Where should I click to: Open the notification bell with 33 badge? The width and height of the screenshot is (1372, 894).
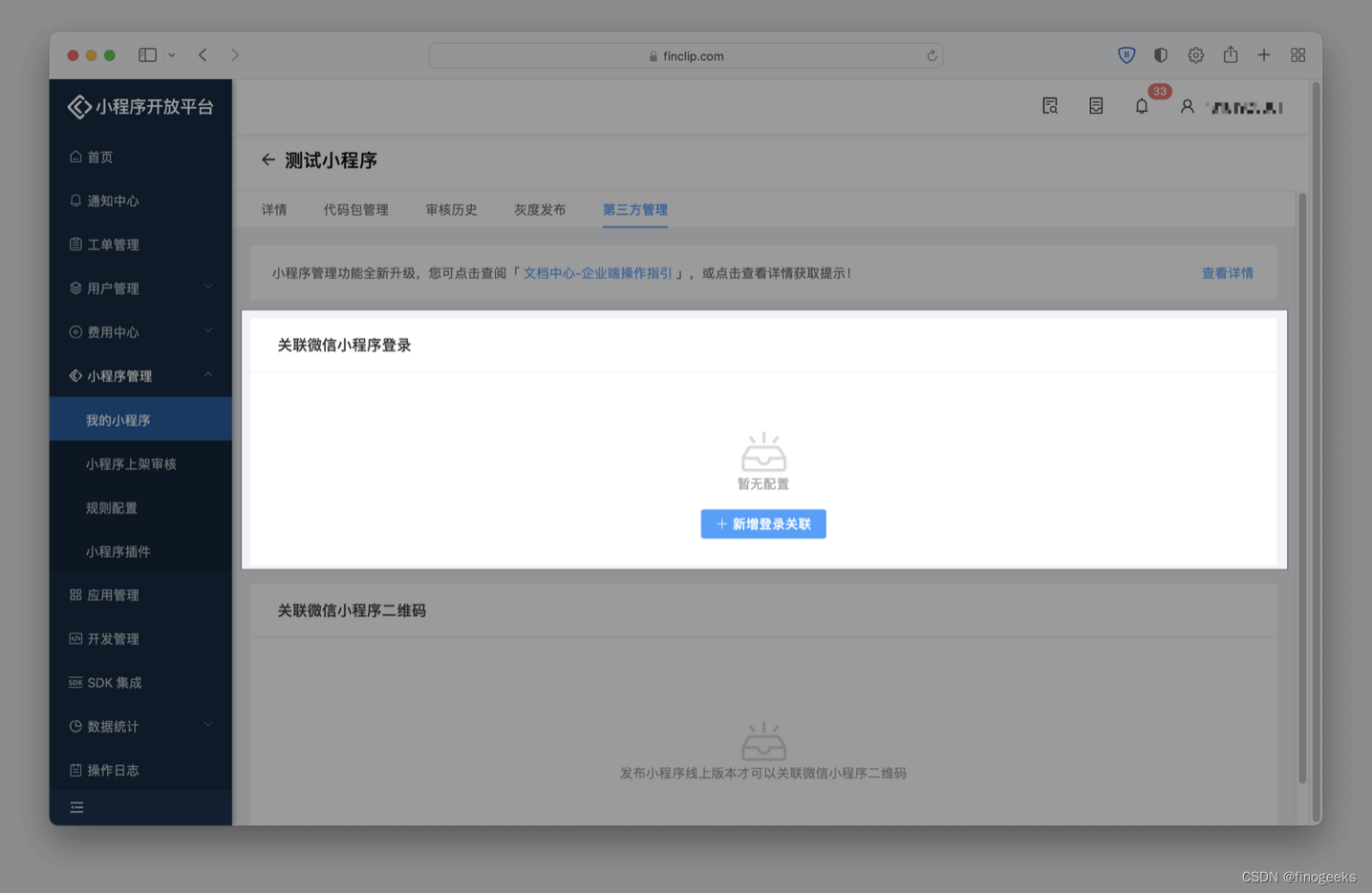1142,106
